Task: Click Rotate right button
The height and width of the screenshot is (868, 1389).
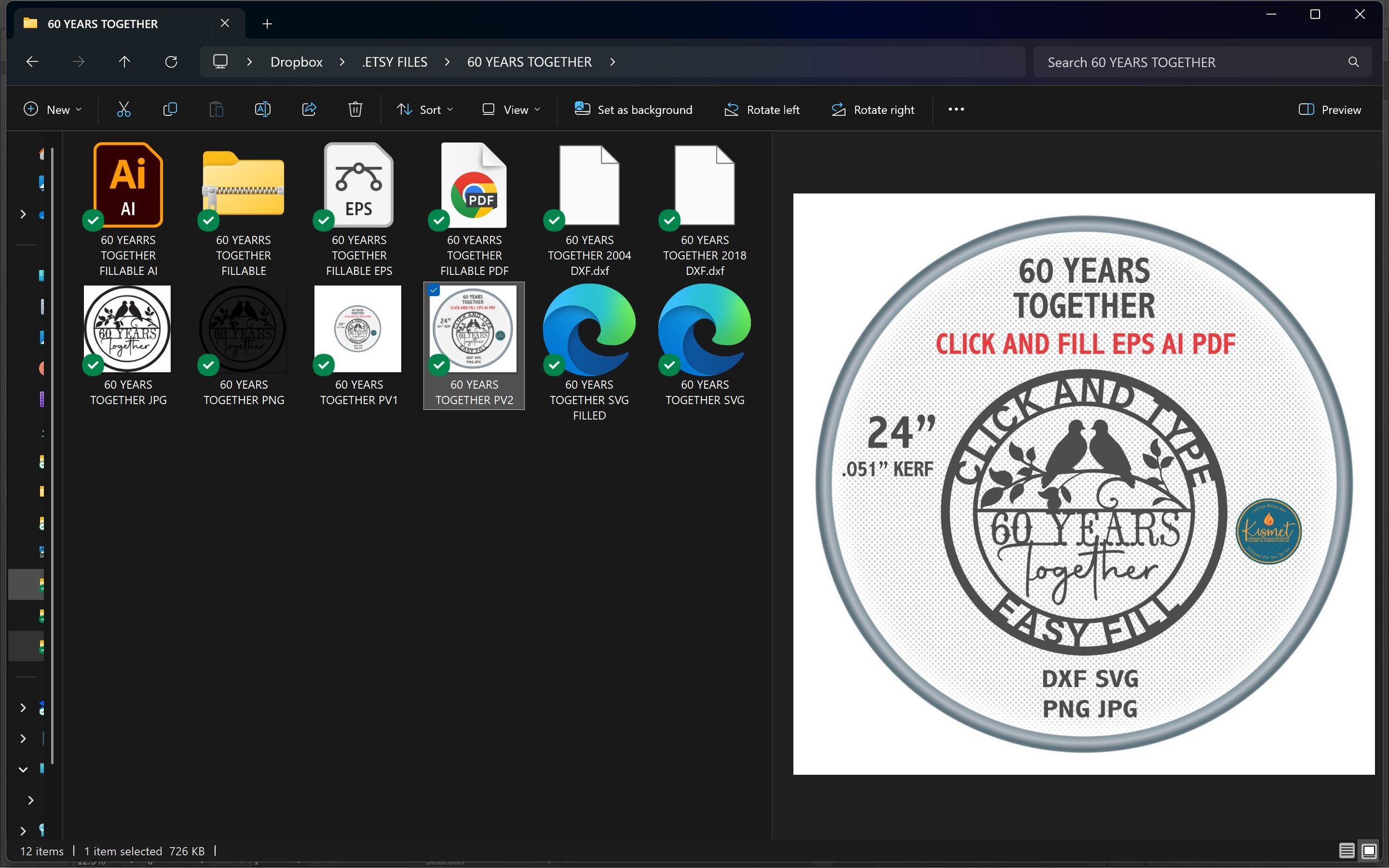Action: (x=873, y=109)
